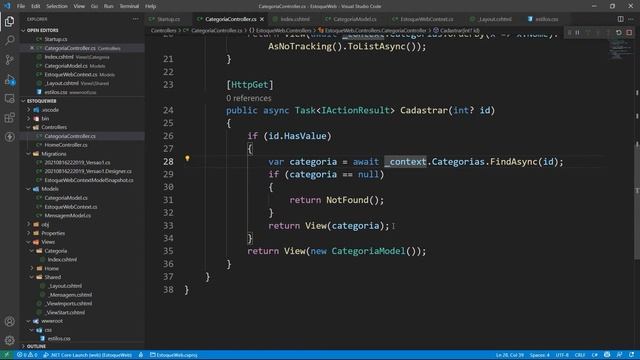Collapse the Models folder
The image size is (640, 360).
point(50,189)
